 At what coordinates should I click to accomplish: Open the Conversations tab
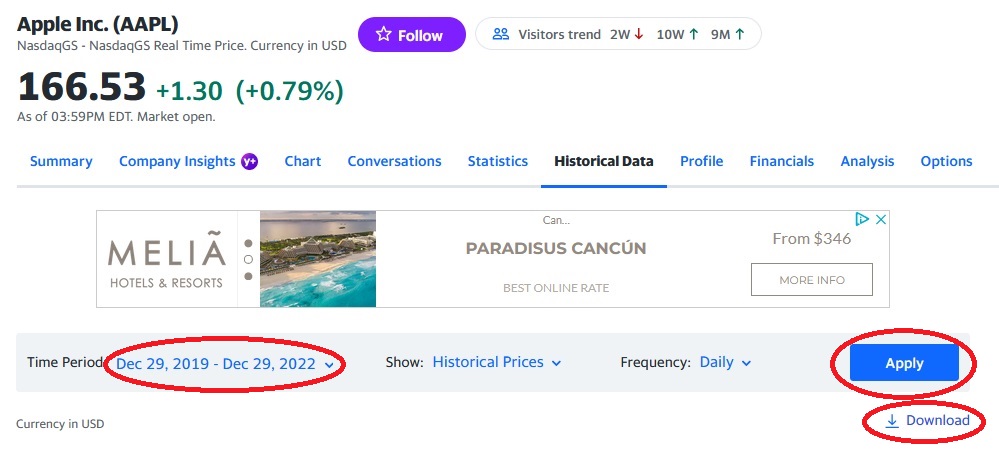coord(394,161)
